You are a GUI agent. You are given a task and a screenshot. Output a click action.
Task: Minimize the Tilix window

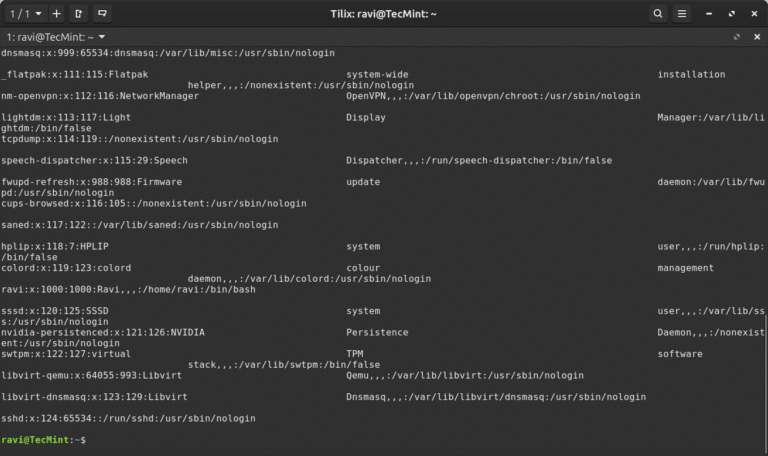point(709,14)
